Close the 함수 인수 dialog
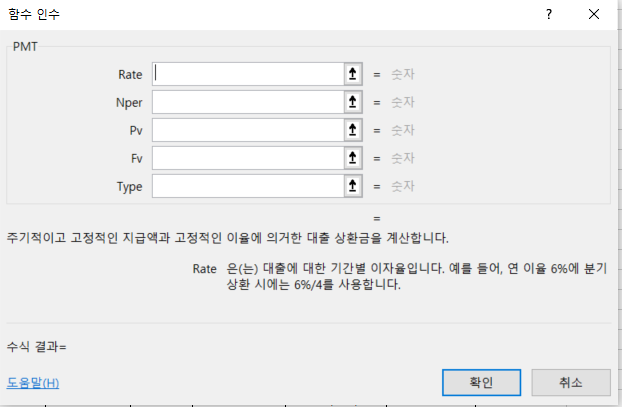Viewport: 622px width, 407px height. (593, 15)
